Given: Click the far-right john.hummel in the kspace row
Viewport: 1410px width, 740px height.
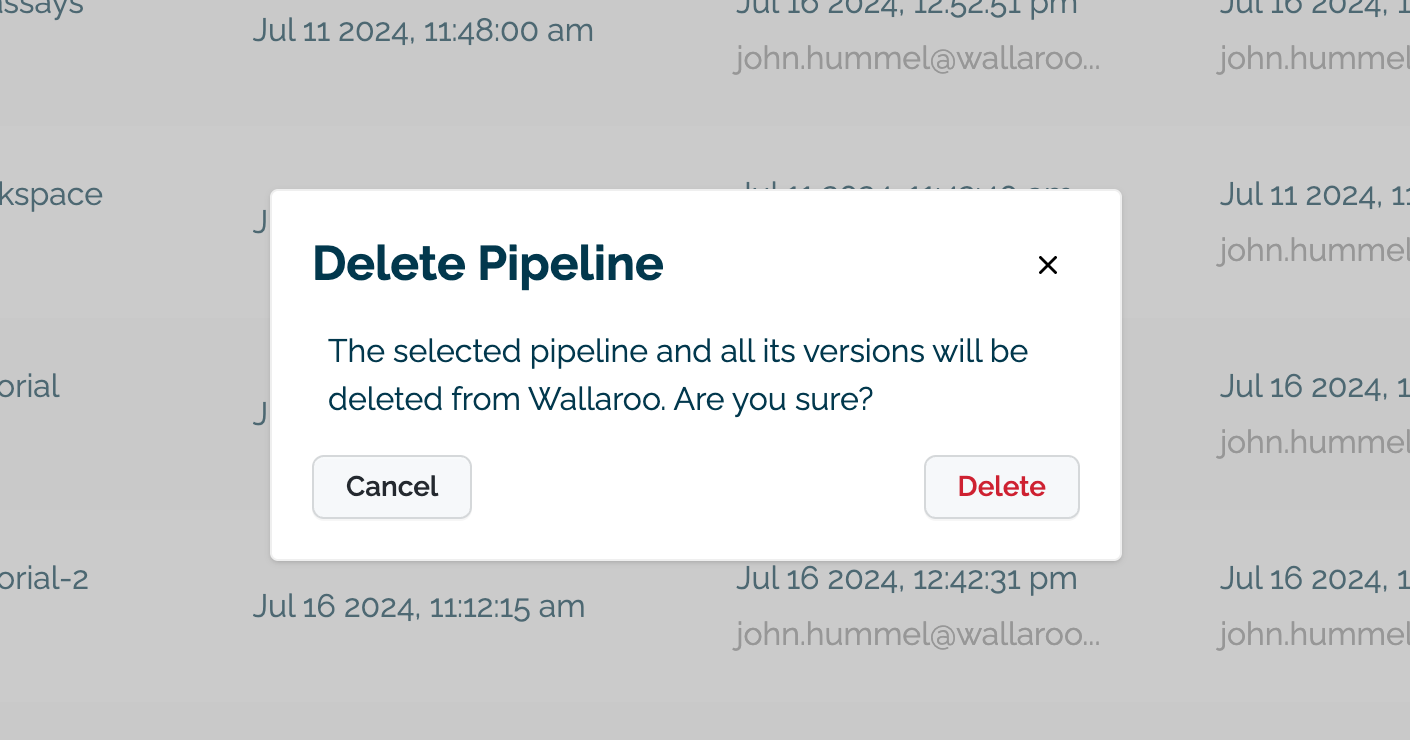Looking at the screenshot, I should 1313,250.
